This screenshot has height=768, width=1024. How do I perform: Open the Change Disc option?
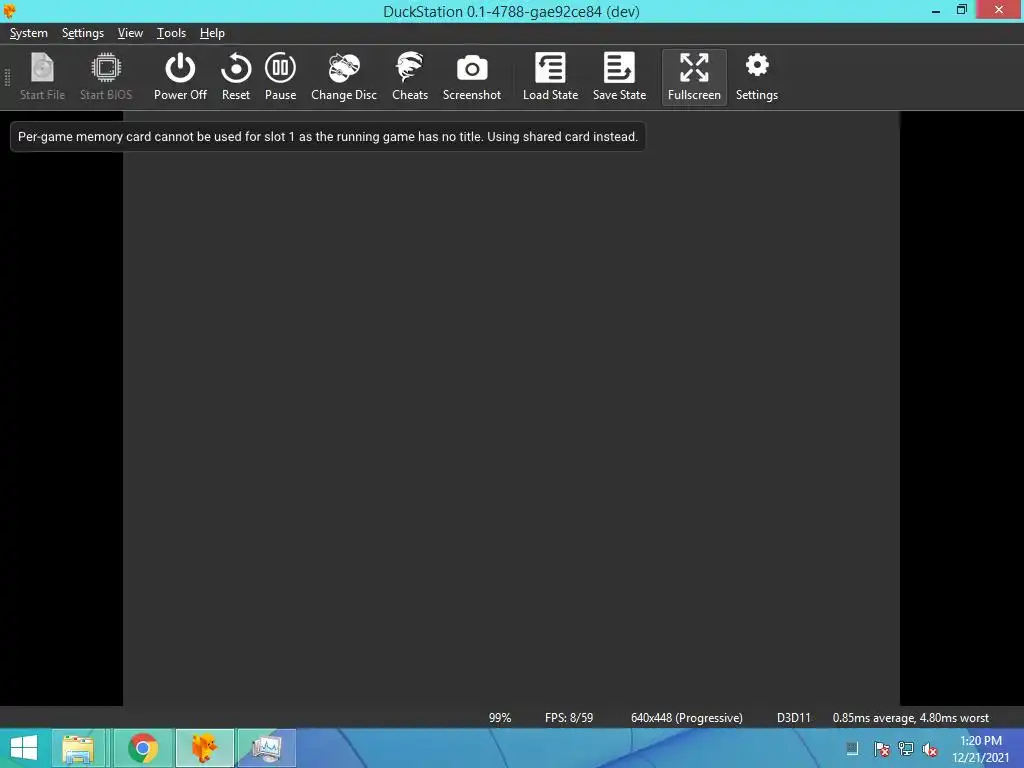[x=344, y=76]
